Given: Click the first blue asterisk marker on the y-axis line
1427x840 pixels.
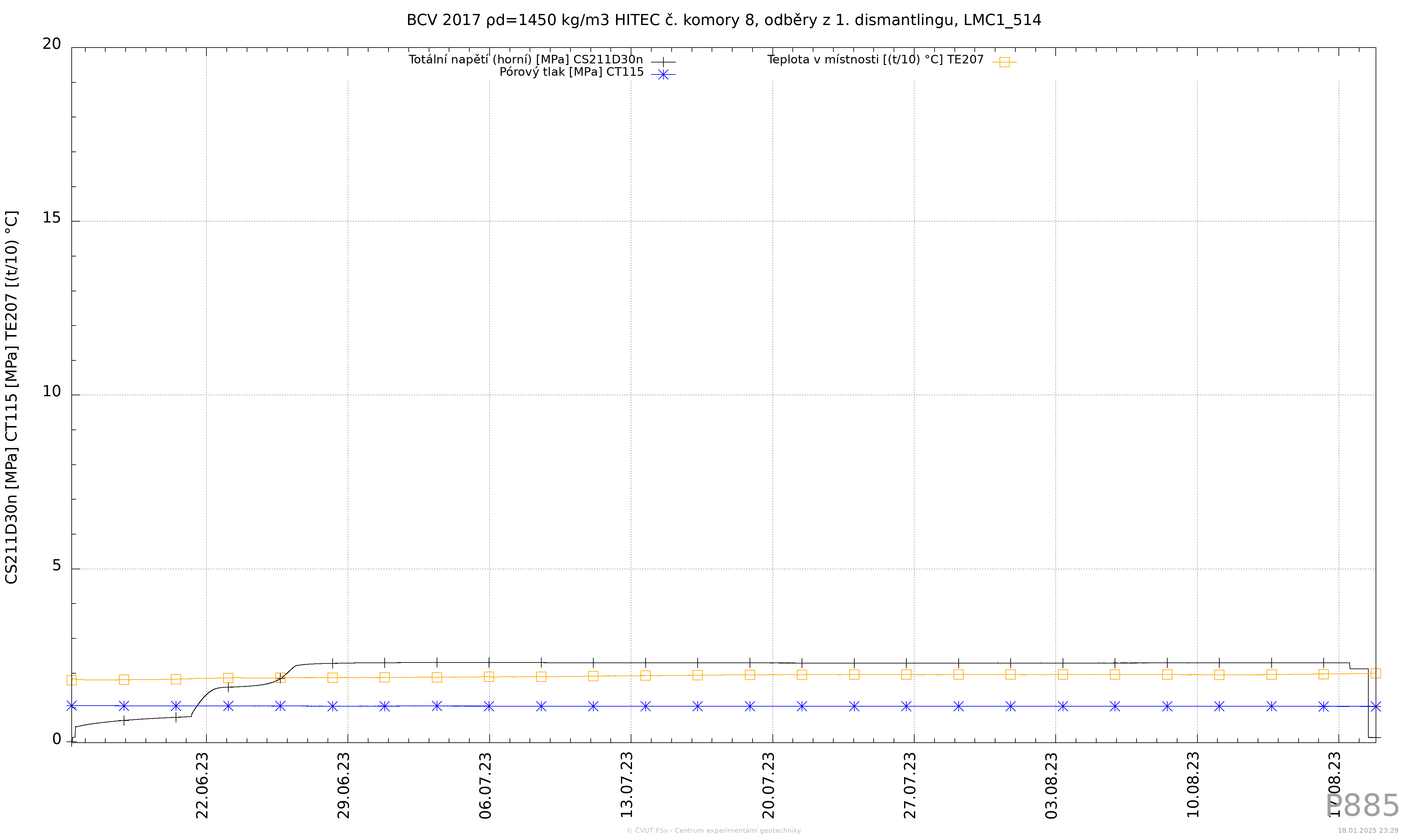Looking at the screenshot, I should click(71, 706).
